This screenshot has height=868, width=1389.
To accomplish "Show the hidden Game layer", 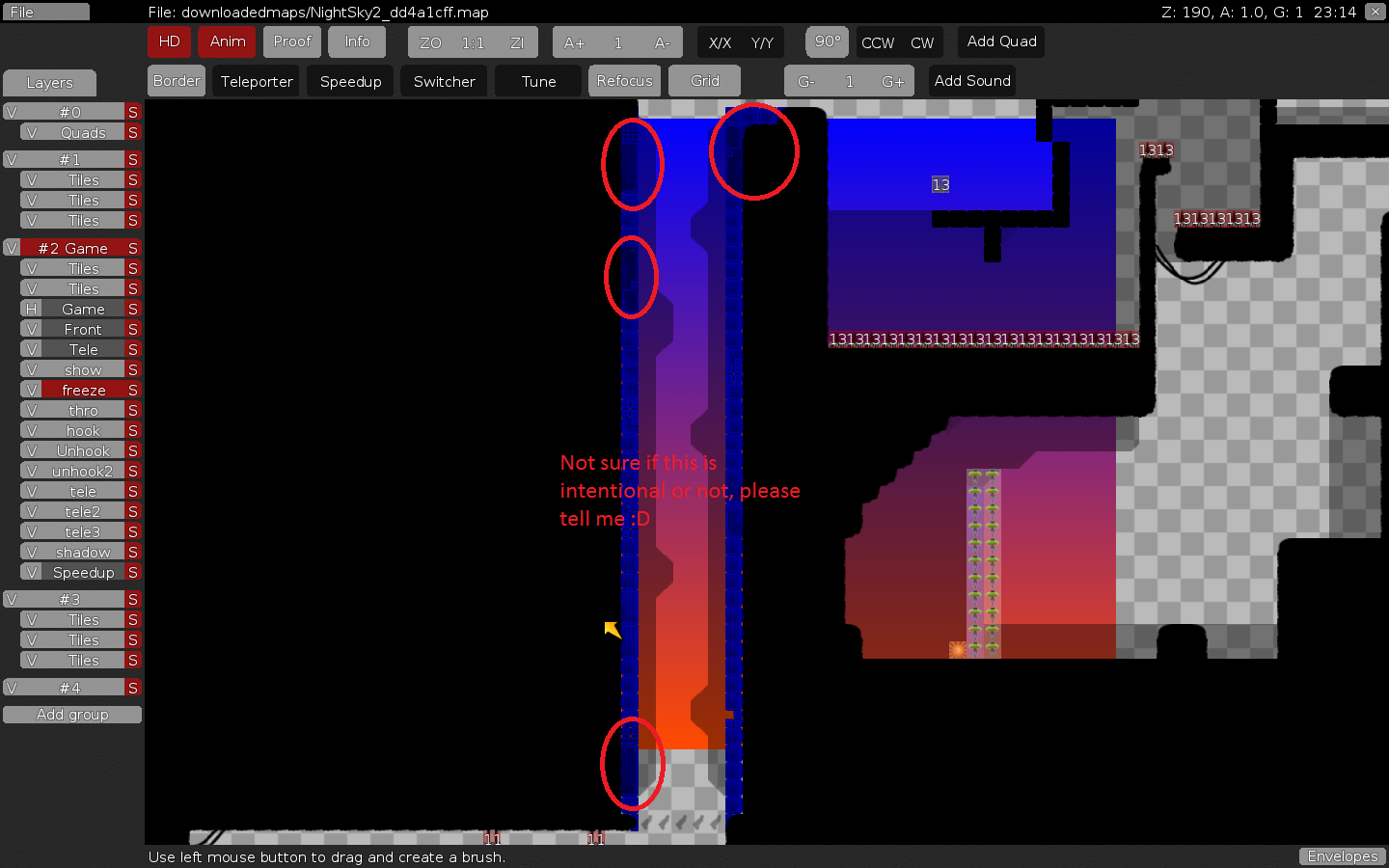I will point(31,309).
